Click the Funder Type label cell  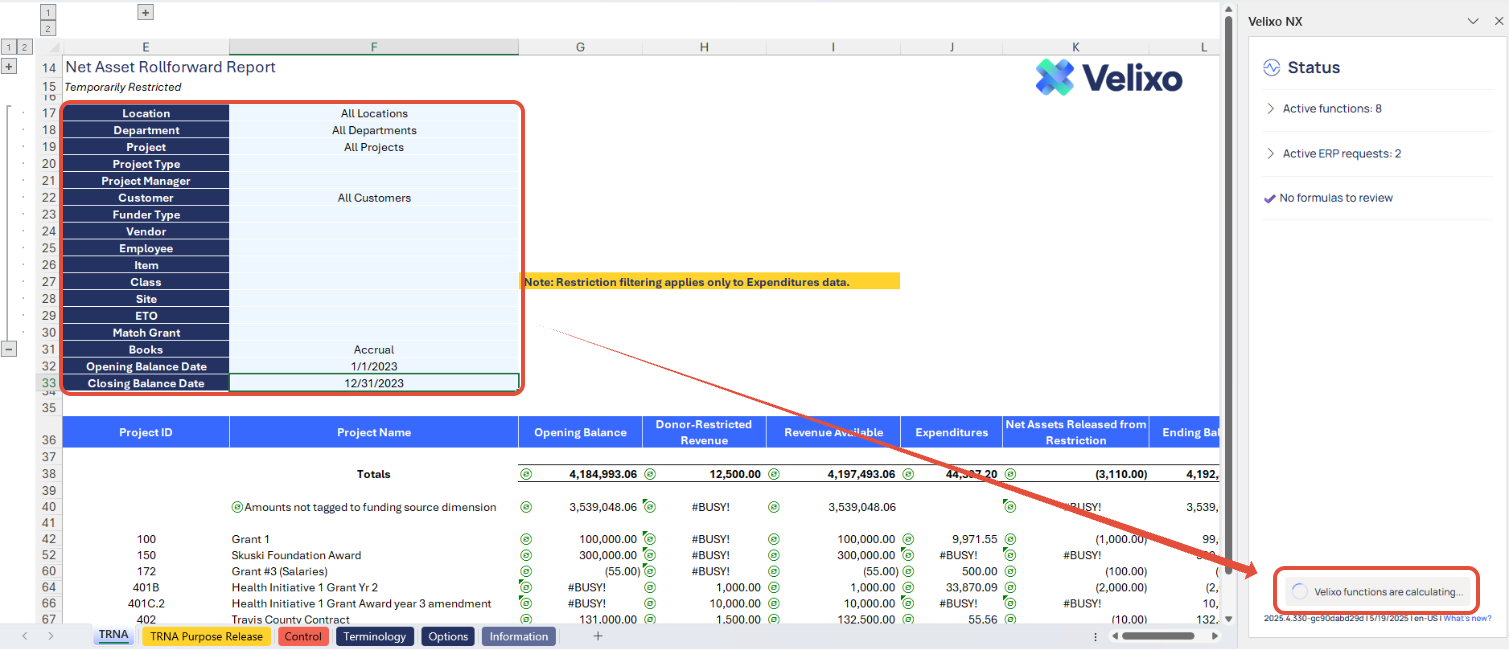(146, 215)
